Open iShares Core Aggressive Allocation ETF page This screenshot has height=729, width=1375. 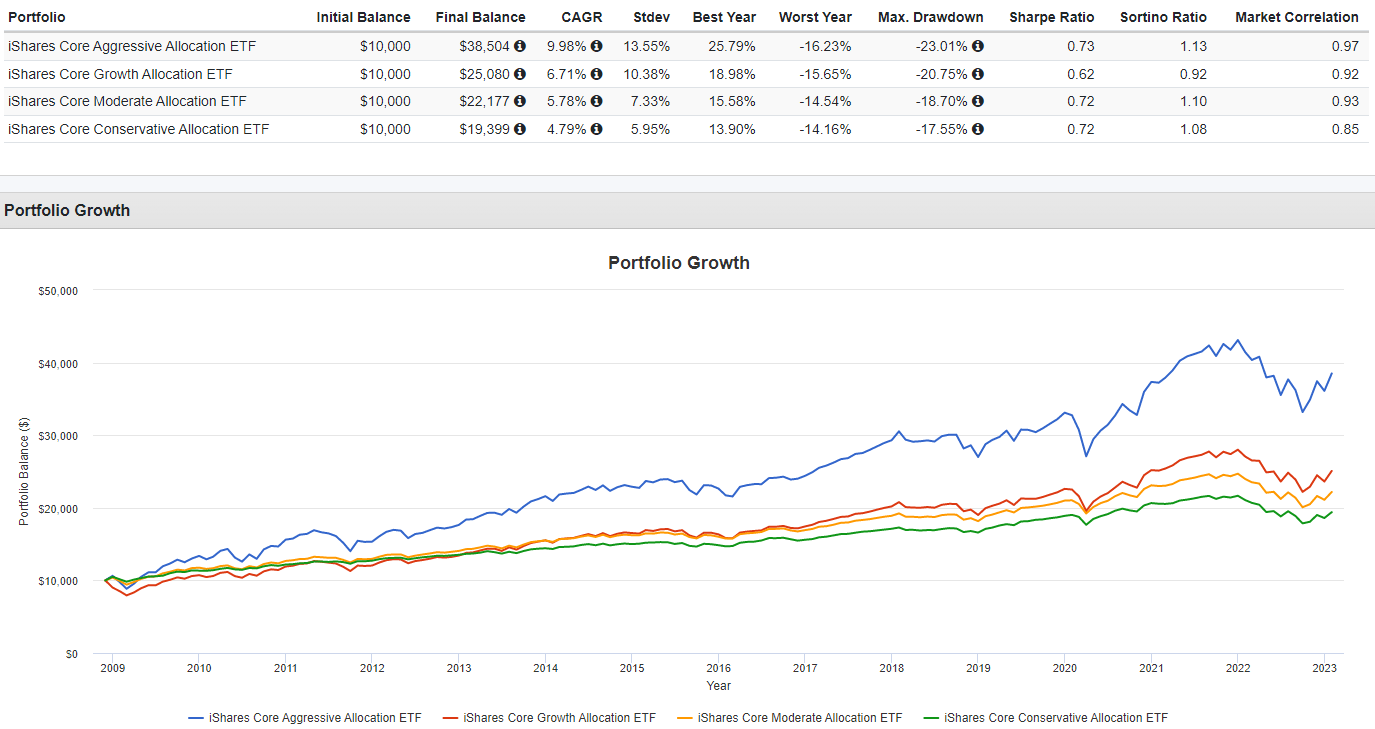[130, 45]
